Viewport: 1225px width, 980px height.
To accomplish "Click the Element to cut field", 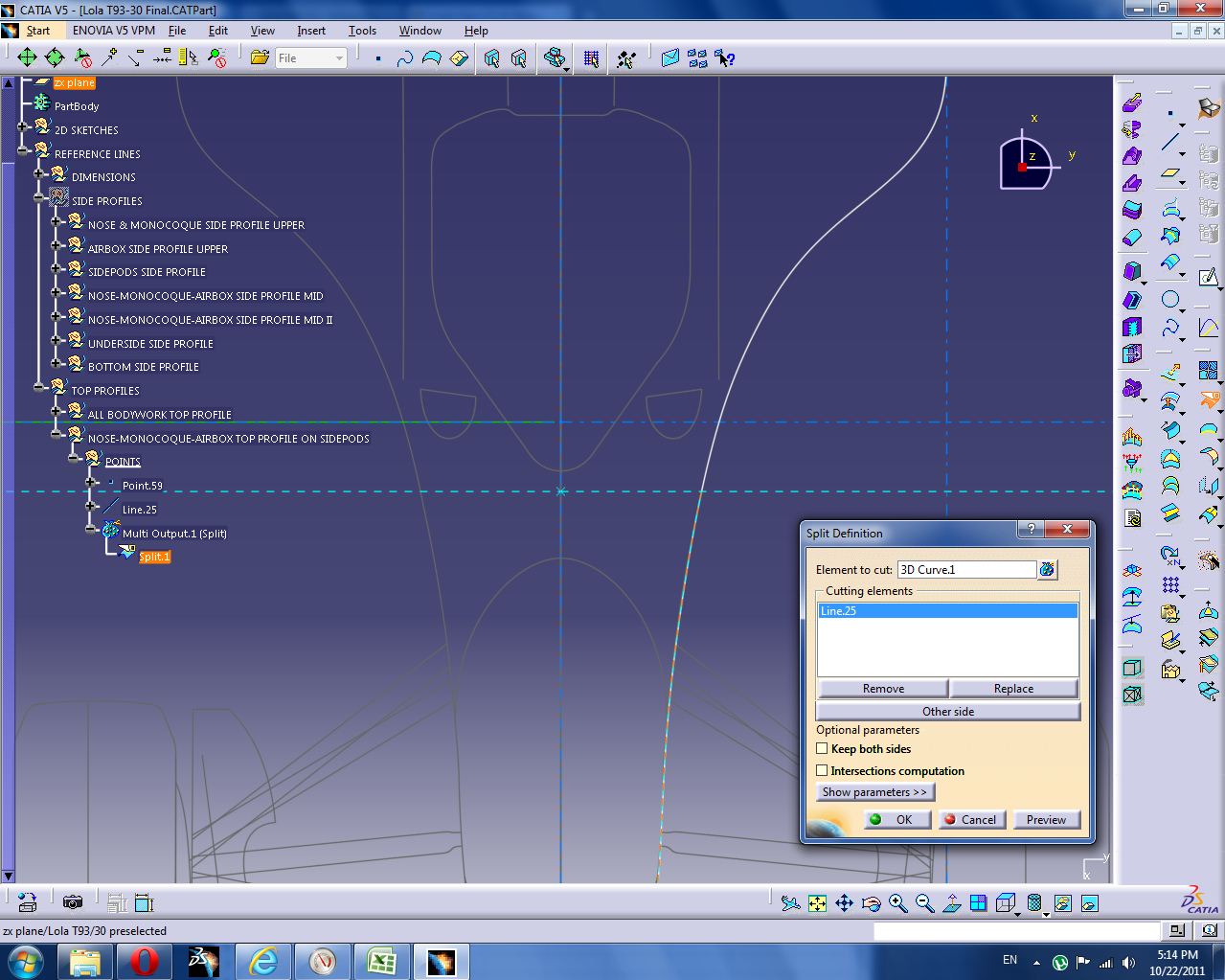I will (x=966, y=570).
